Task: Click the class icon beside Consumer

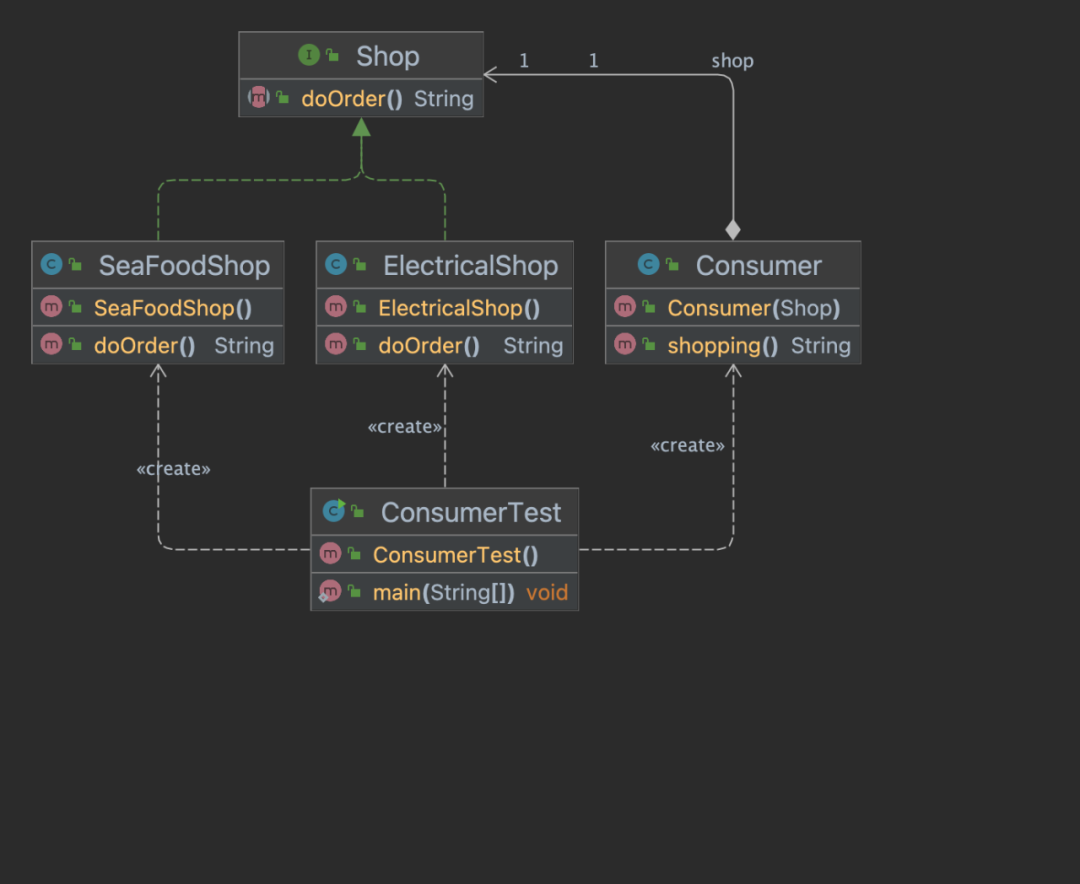Action: 648,264
